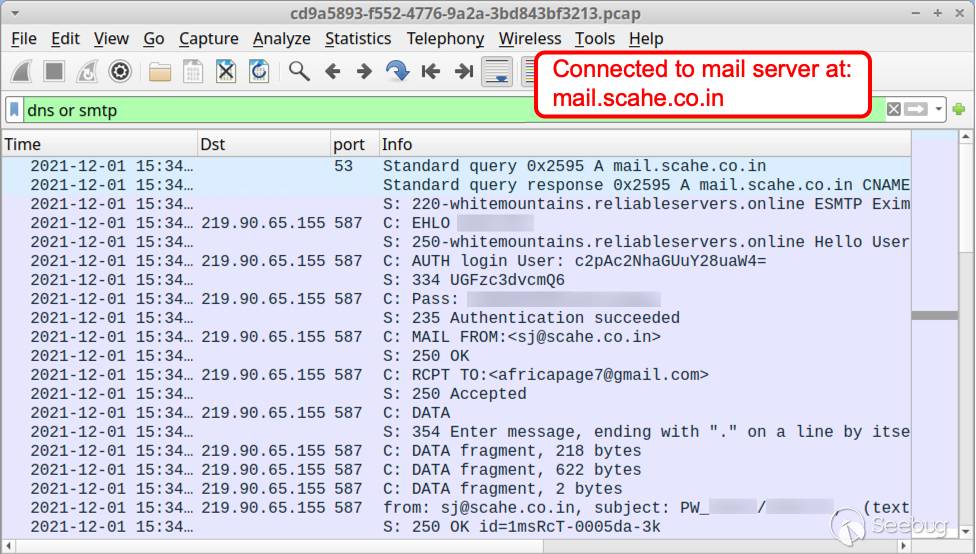Go to previous packet arrow

[x=333, y=72]
